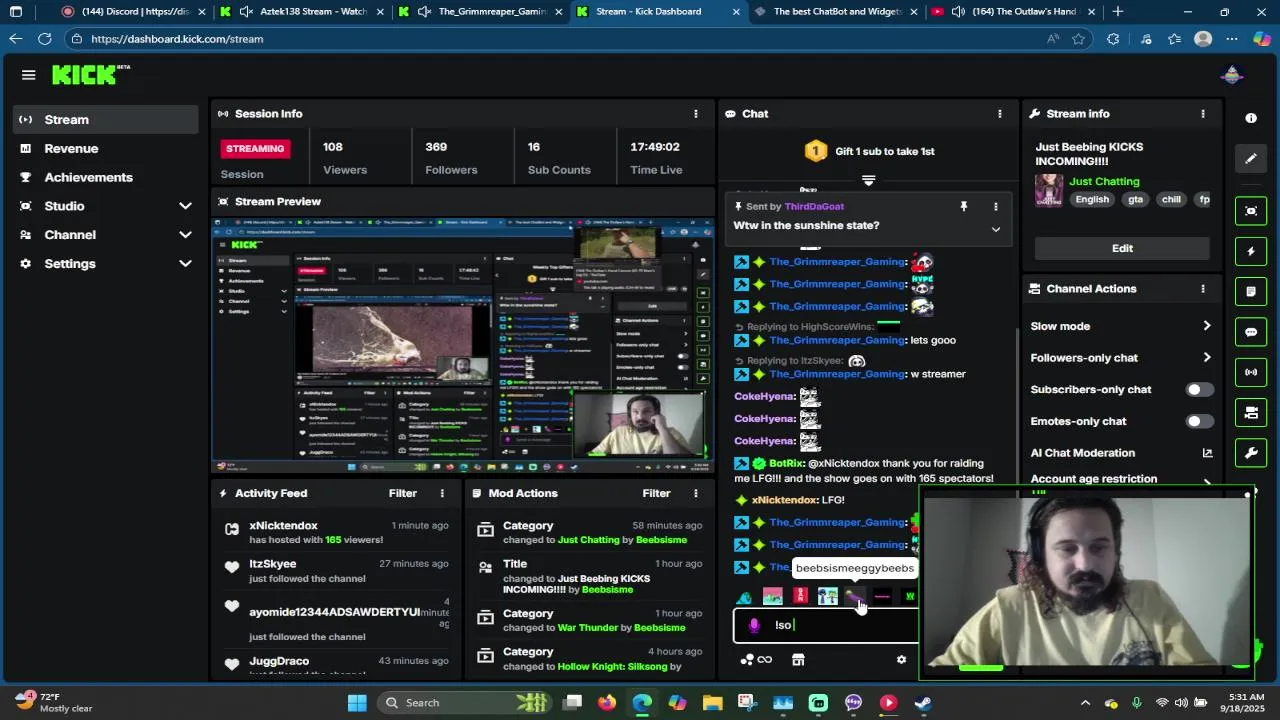Screen dimensions: 1280x720
Task: Click ItzSkyee row in Activity Feed
Action: point(336,571)
